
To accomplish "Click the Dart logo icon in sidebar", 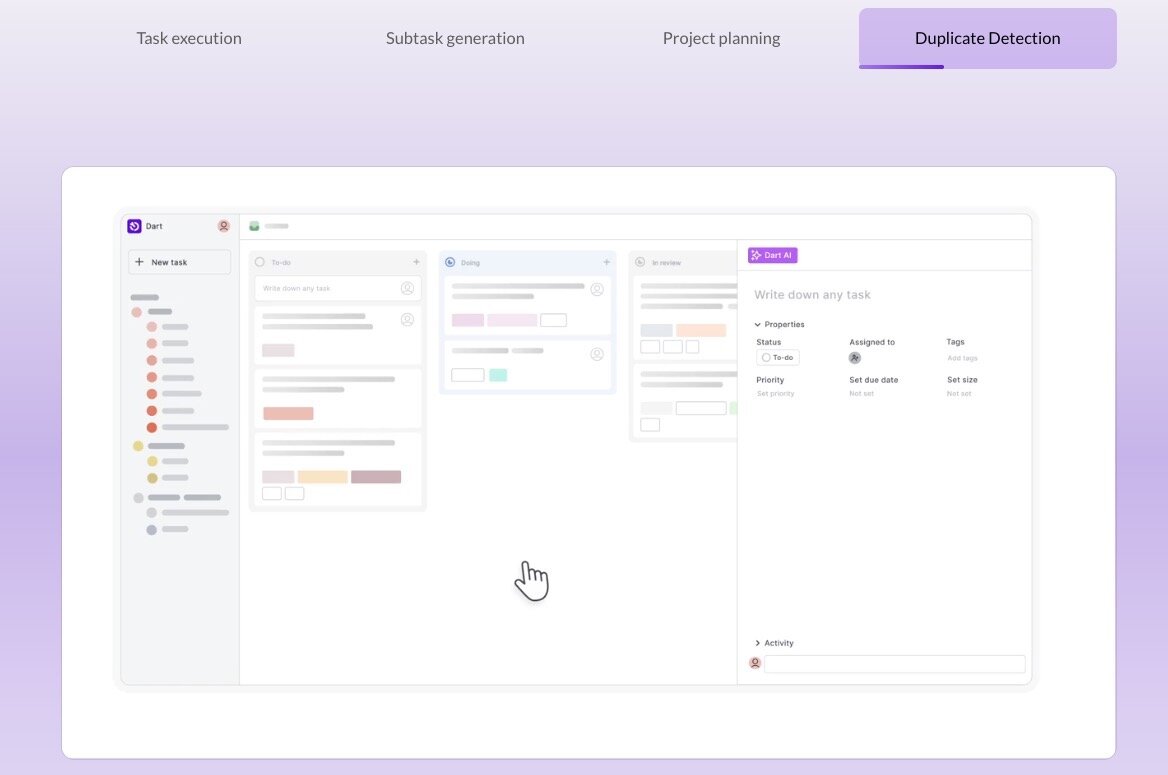I will (134, 226).
